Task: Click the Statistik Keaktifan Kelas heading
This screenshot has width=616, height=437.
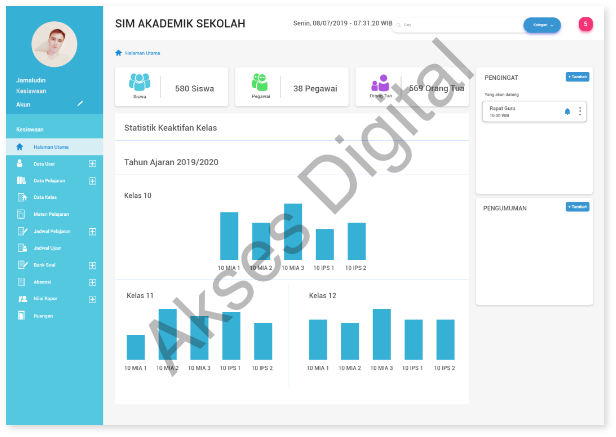Action: (x=170, y=128)
